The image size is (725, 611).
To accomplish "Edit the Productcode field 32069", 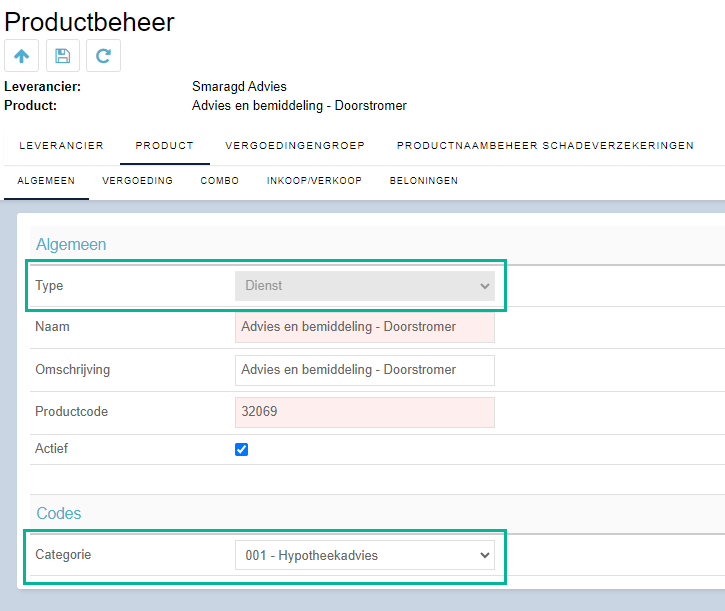I will coord(365,412).
